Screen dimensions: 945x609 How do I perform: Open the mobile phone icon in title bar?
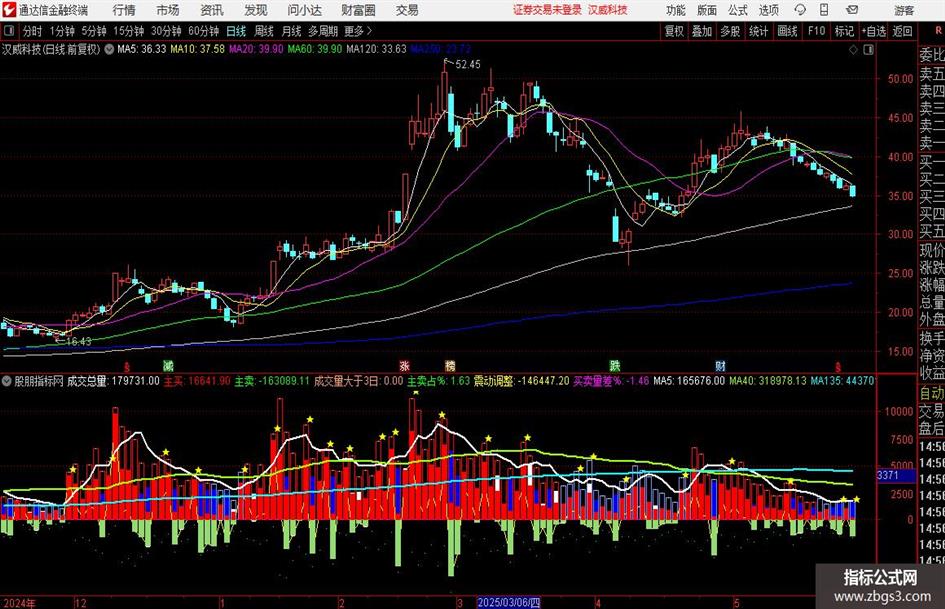pyautogui.click(x=824, y=10)
